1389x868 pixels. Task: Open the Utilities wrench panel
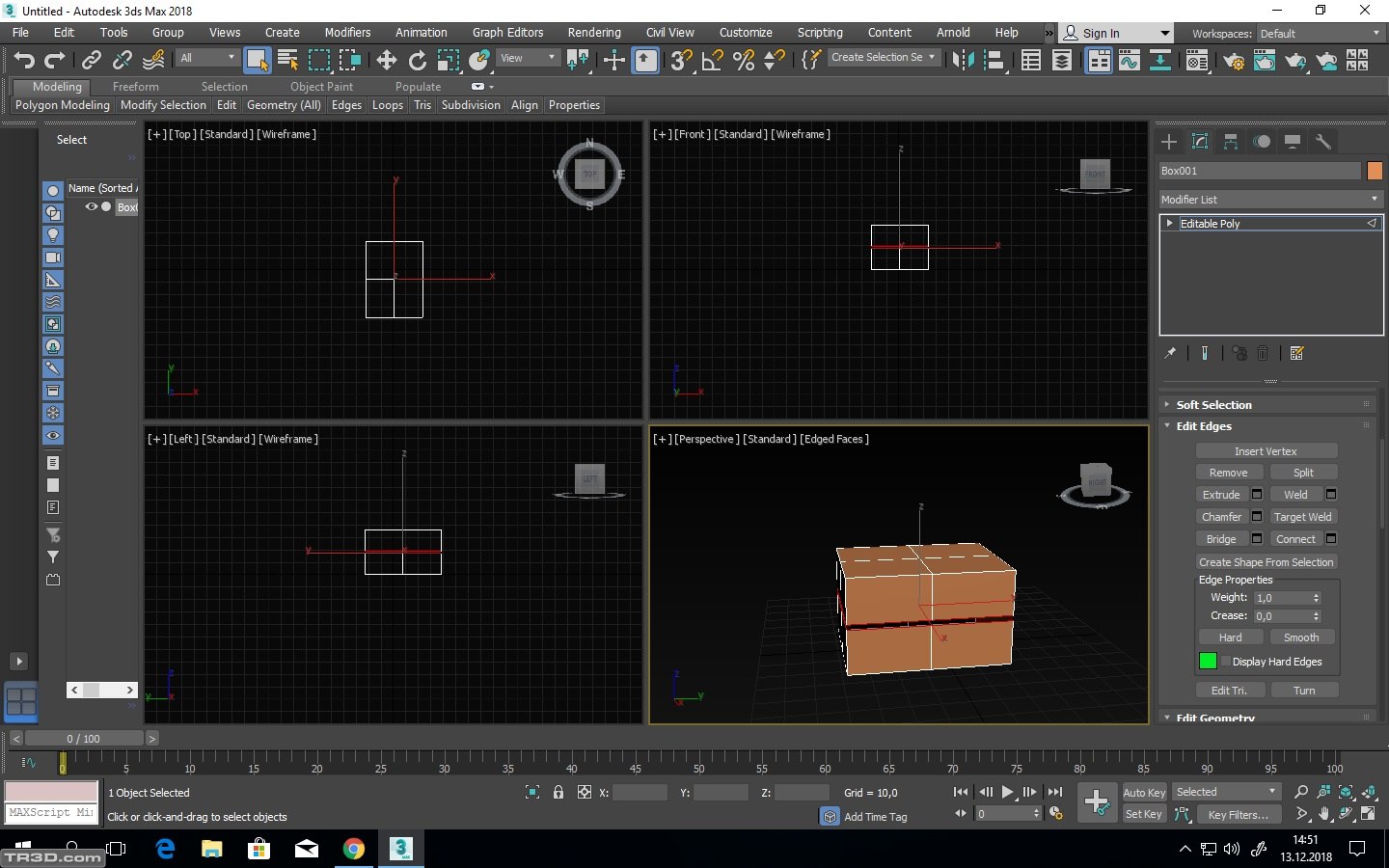click(1323, 142)
